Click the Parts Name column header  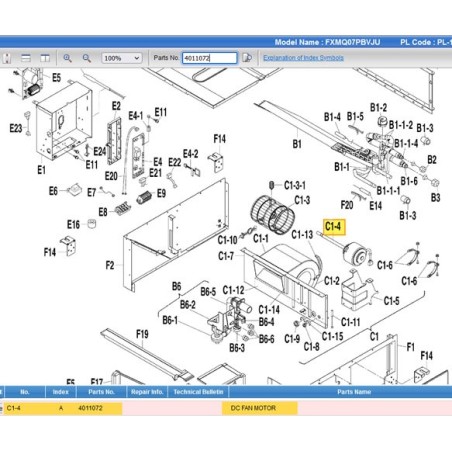coord(354,392)
